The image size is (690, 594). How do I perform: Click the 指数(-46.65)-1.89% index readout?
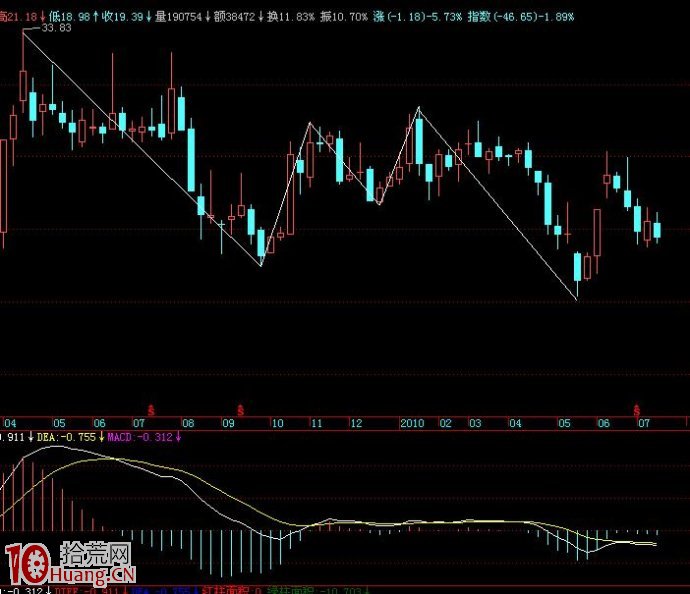click(x=521, y=17)
